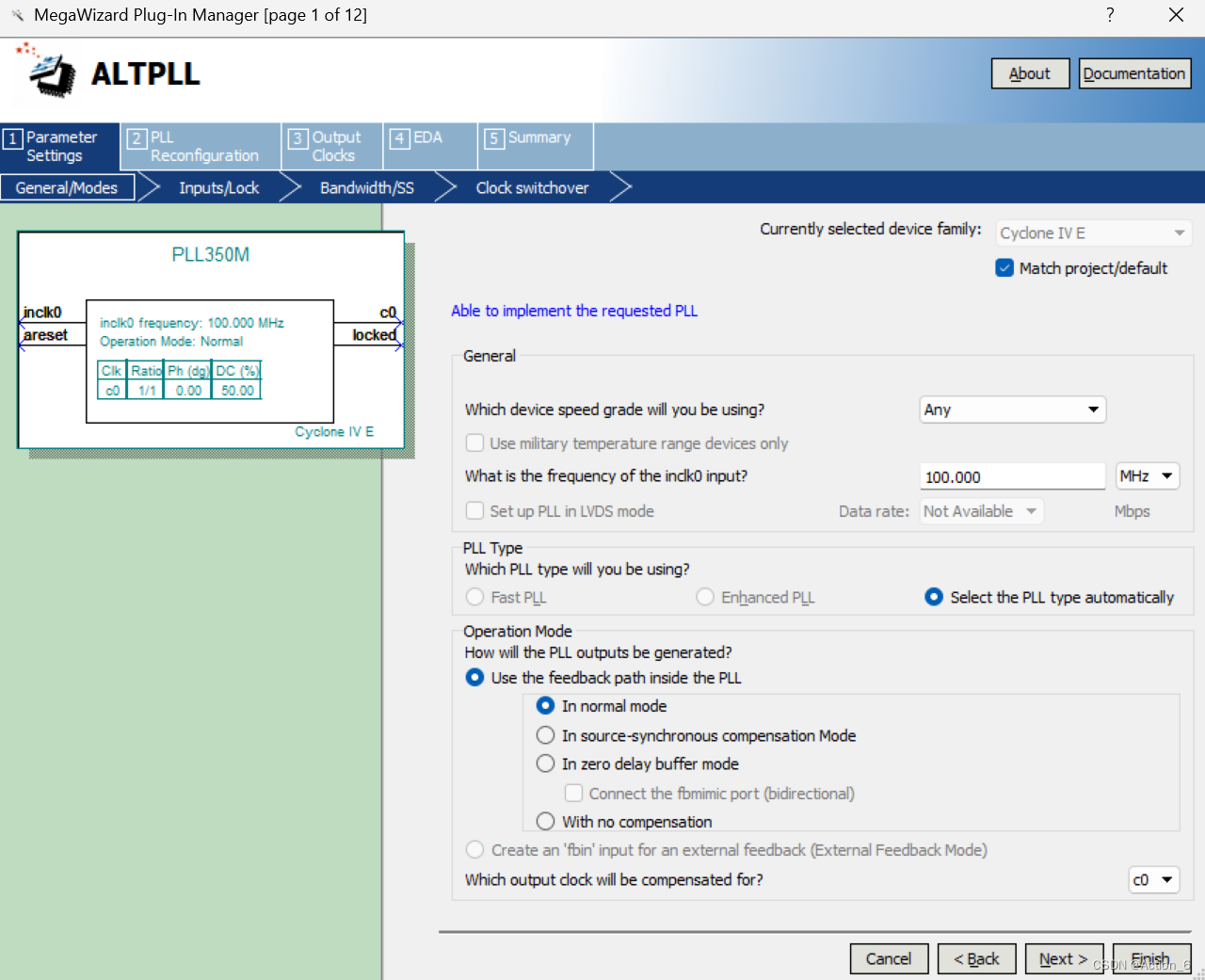
Task: Click the inclk0 port label in diagram
Action: (42, 313)
